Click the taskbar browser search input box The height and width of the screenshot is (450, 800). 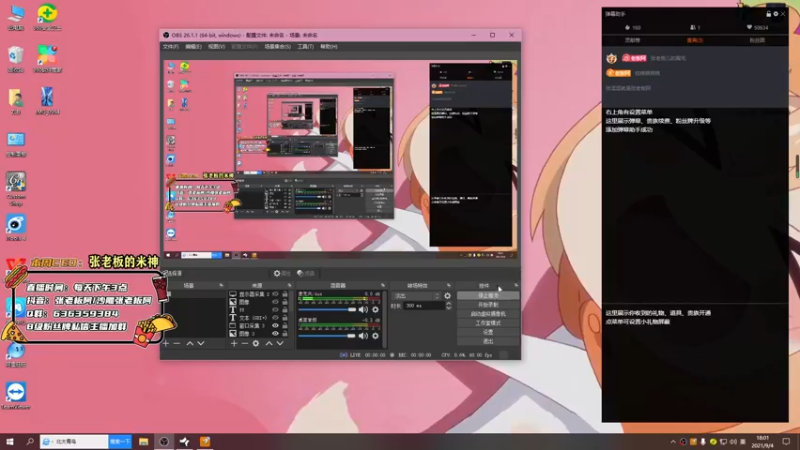74,442
